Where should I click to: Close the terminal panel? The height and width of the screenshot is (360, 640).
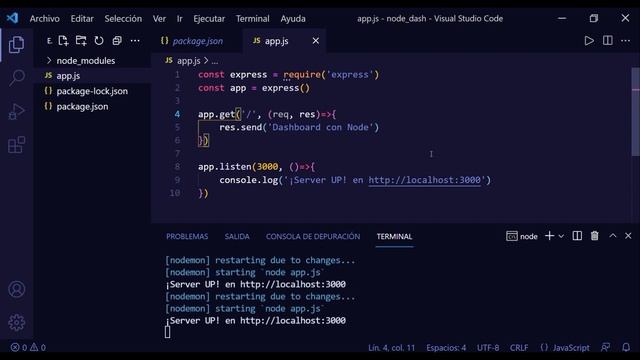[628, 236]
